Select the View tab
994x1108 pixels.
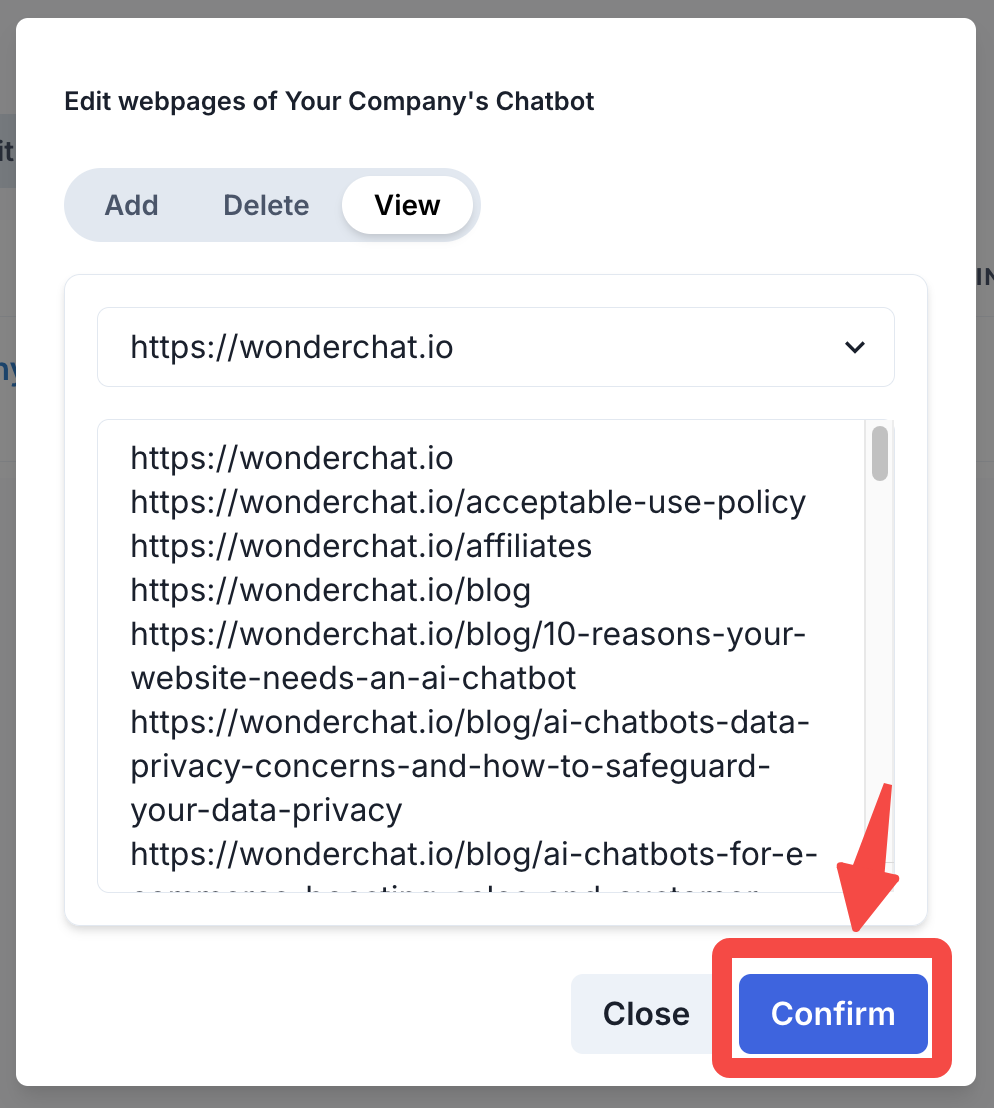[x=407, y=206]
